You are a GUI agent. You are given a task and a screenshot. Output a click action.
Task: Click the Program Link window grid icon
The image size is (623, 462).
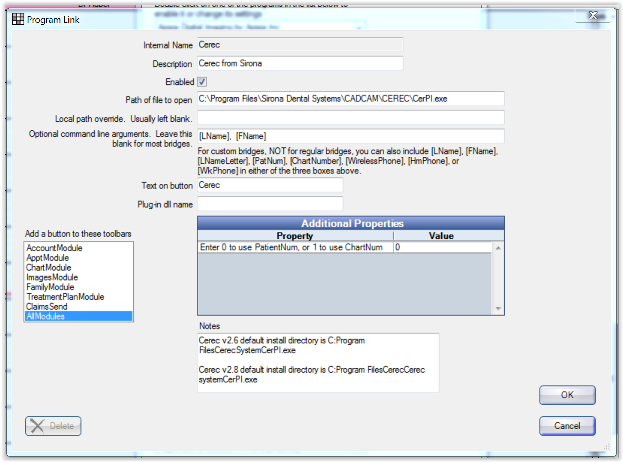[17, 19]
